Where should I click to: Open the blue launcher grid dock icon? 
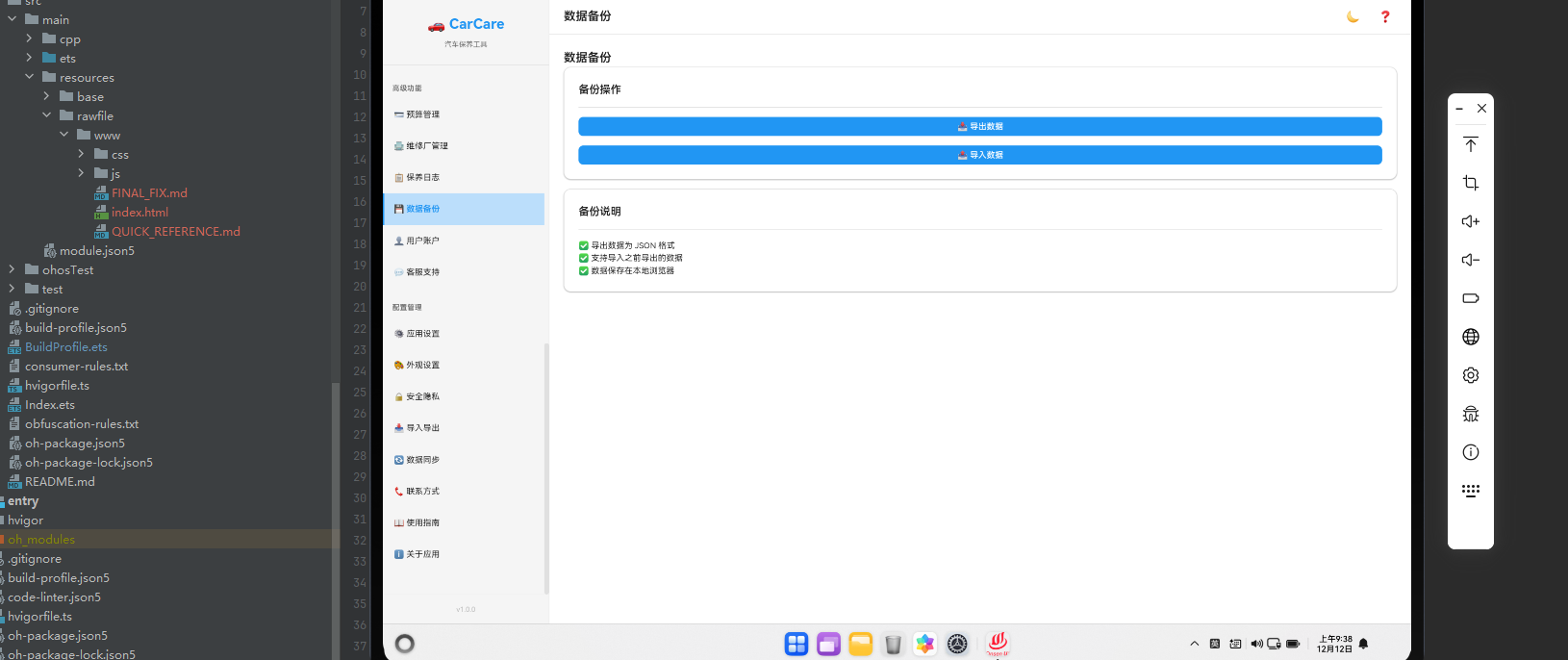797,644
